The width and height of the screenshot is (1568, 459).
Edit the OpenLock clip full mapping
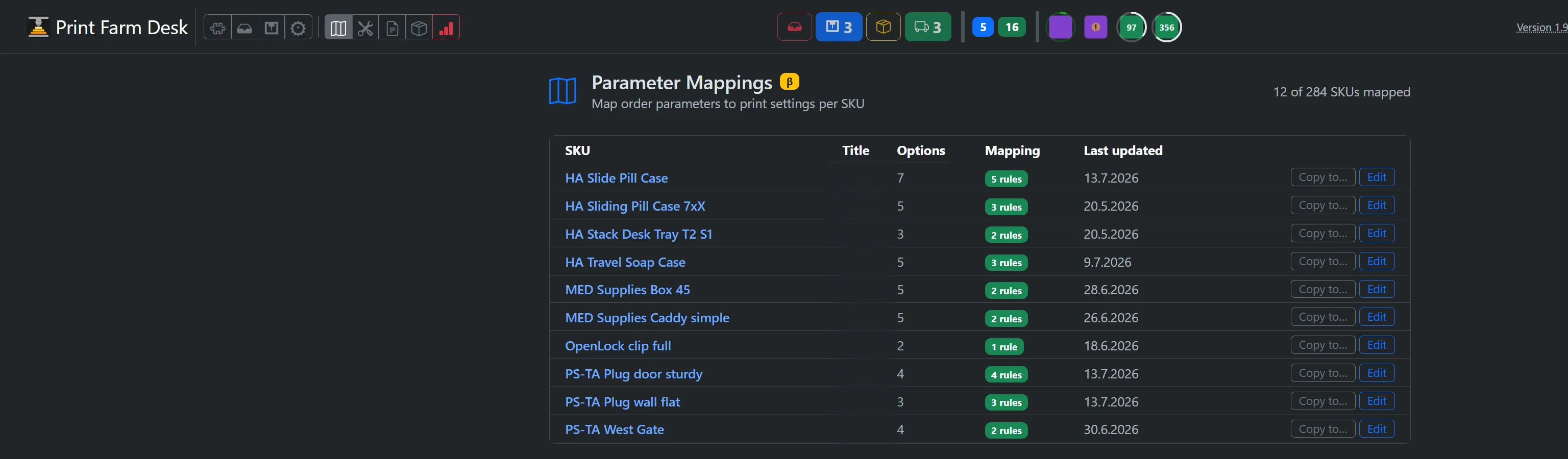[1376, 345]
